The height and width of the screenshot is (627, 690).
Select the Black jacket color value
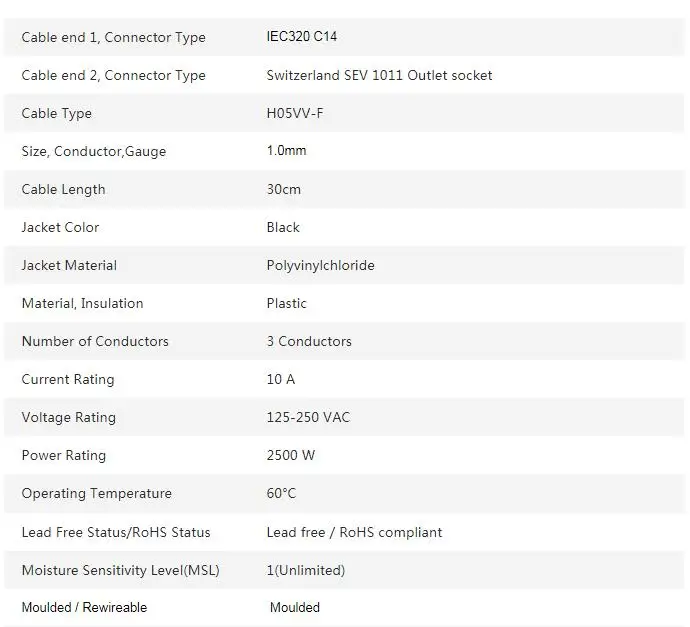pyautogui.click(x=283, y=227)
